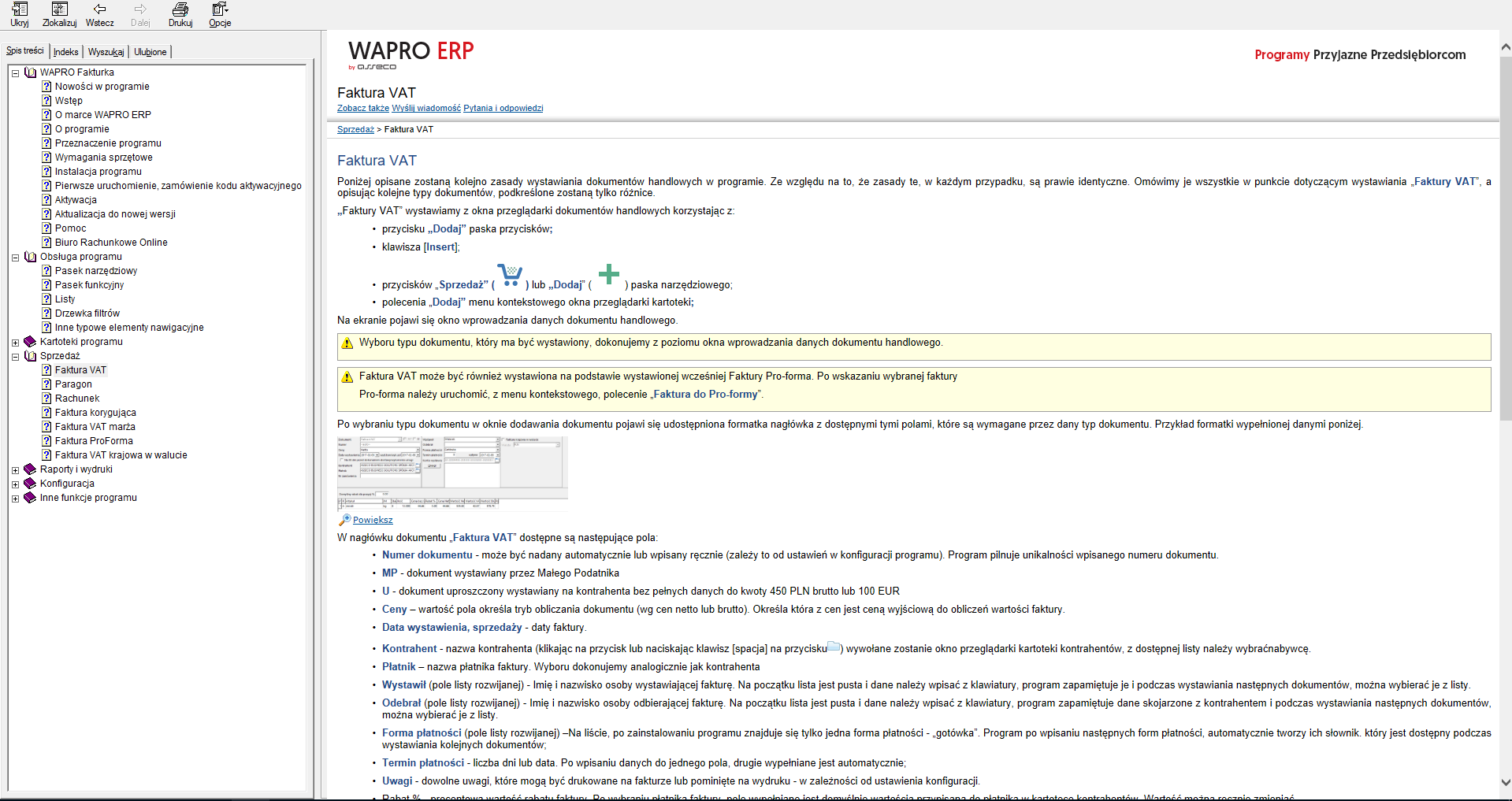Click the green plus Dodaj icon

click(608, 274)
